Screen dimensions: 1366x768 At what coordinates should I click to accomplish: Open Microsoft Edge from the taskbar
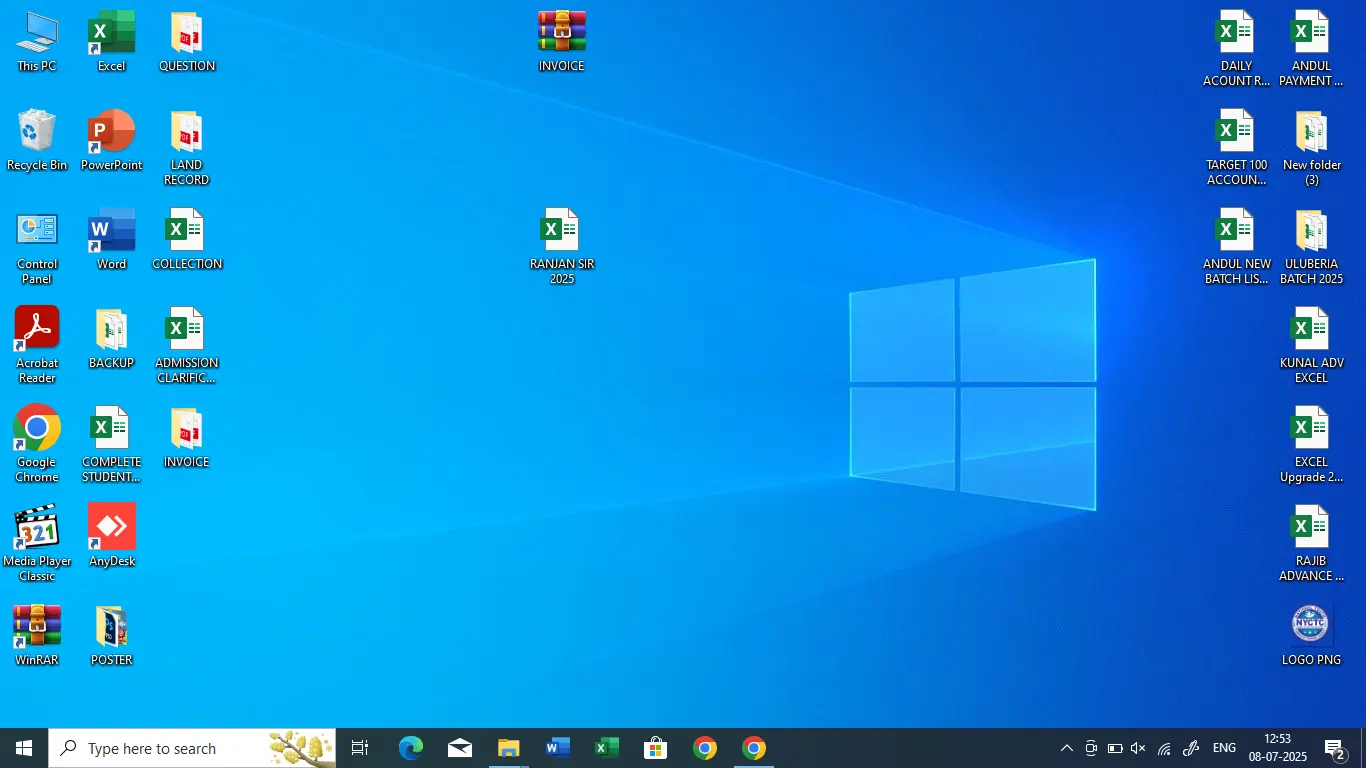click(411, 748)
